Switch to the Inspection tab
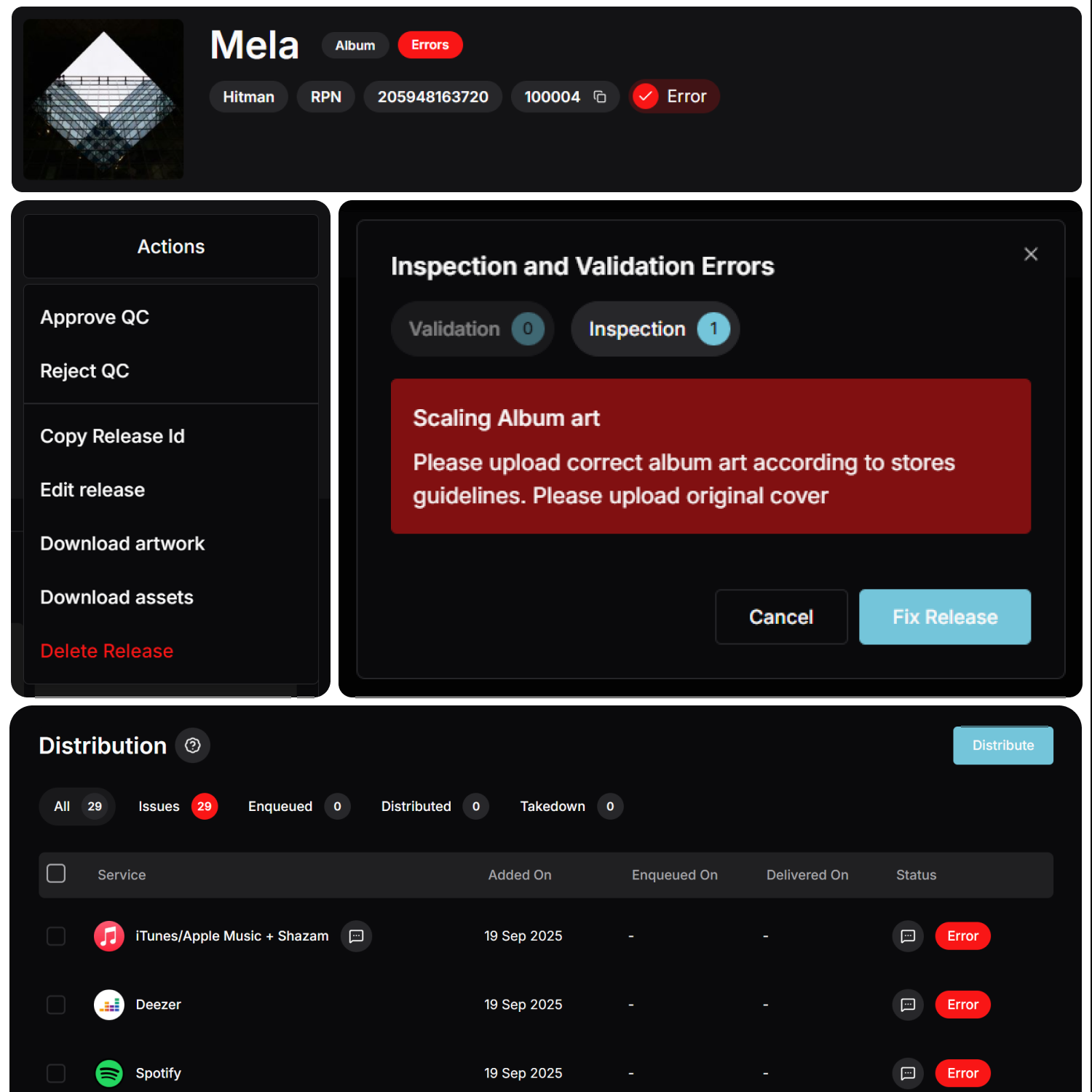This screenshot has height=1092, width=1092. (x=654, y=328)
